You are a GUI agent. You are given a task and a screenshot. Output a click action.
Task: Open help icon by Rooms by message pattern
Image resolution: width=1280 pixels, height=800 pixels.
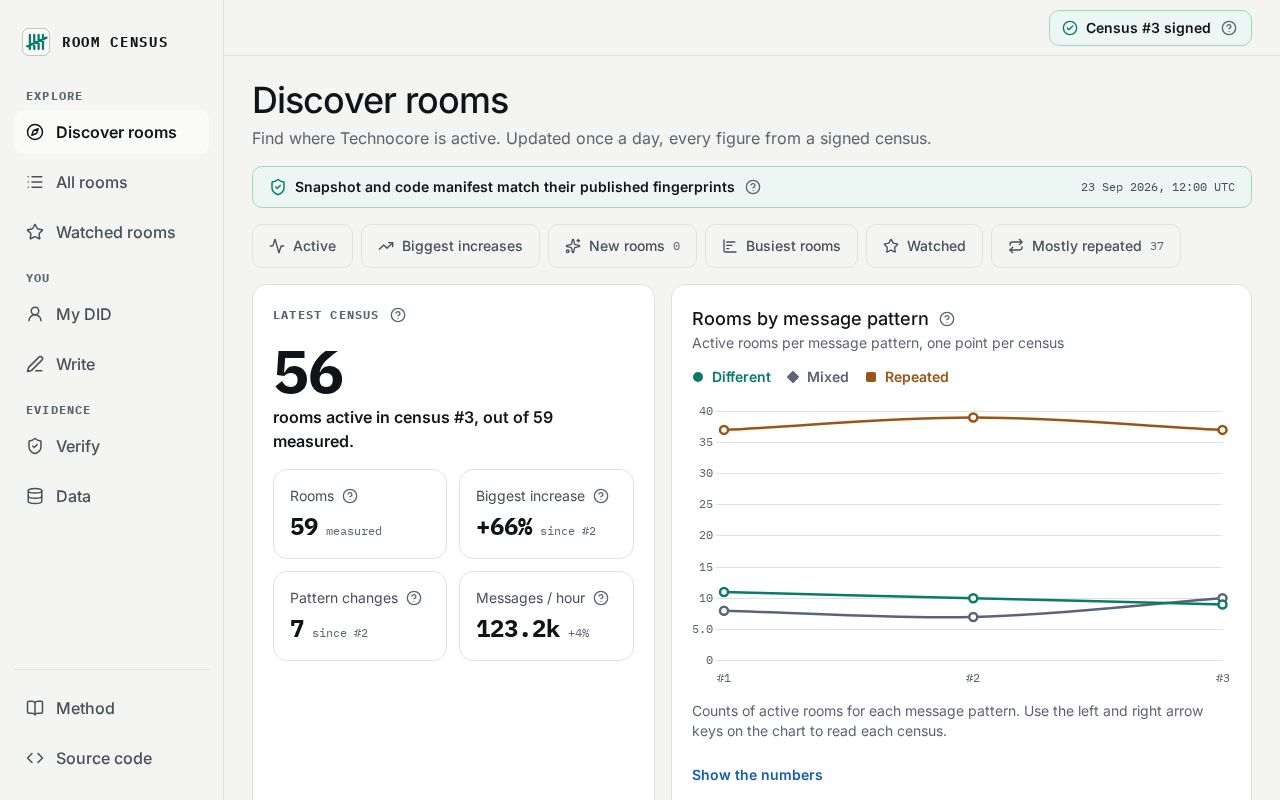click(947, 319)
